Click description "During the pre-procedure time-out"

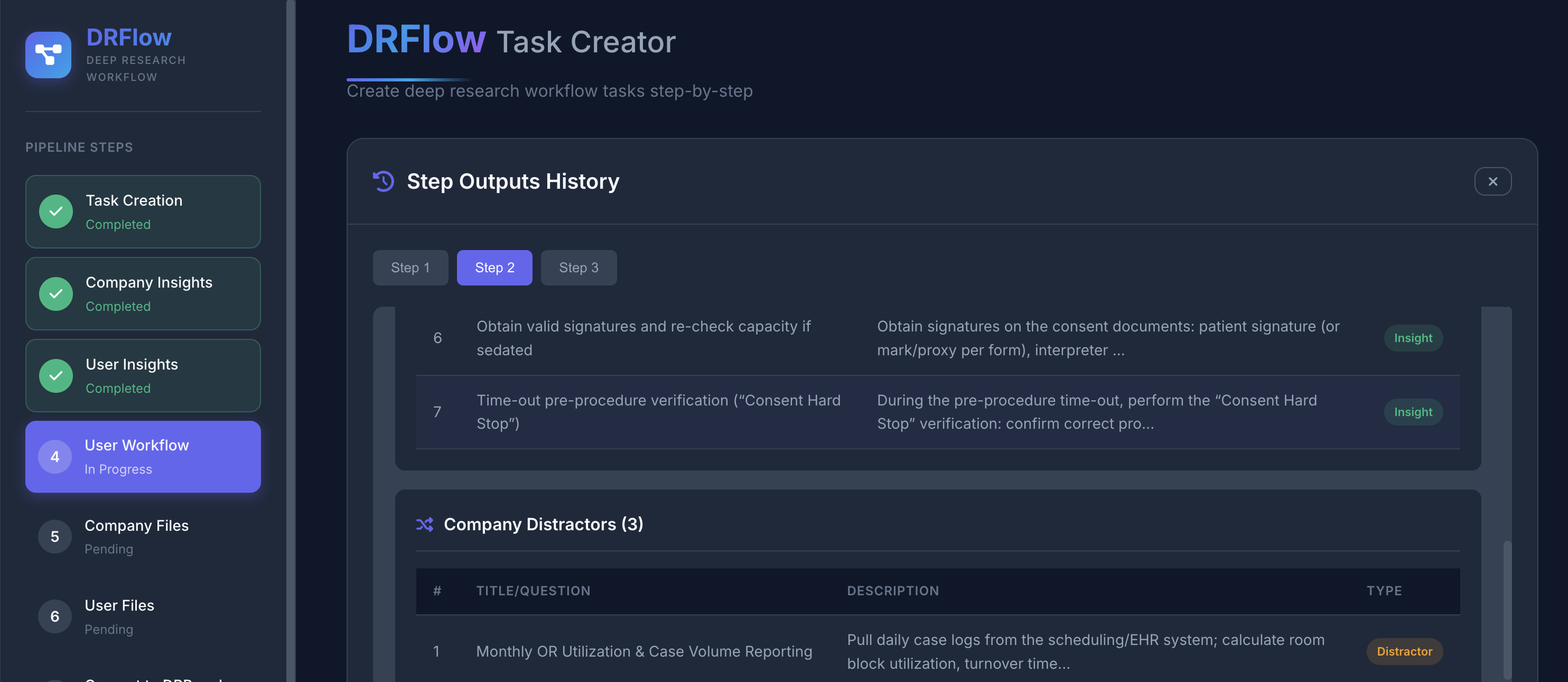click(1097, 412)
